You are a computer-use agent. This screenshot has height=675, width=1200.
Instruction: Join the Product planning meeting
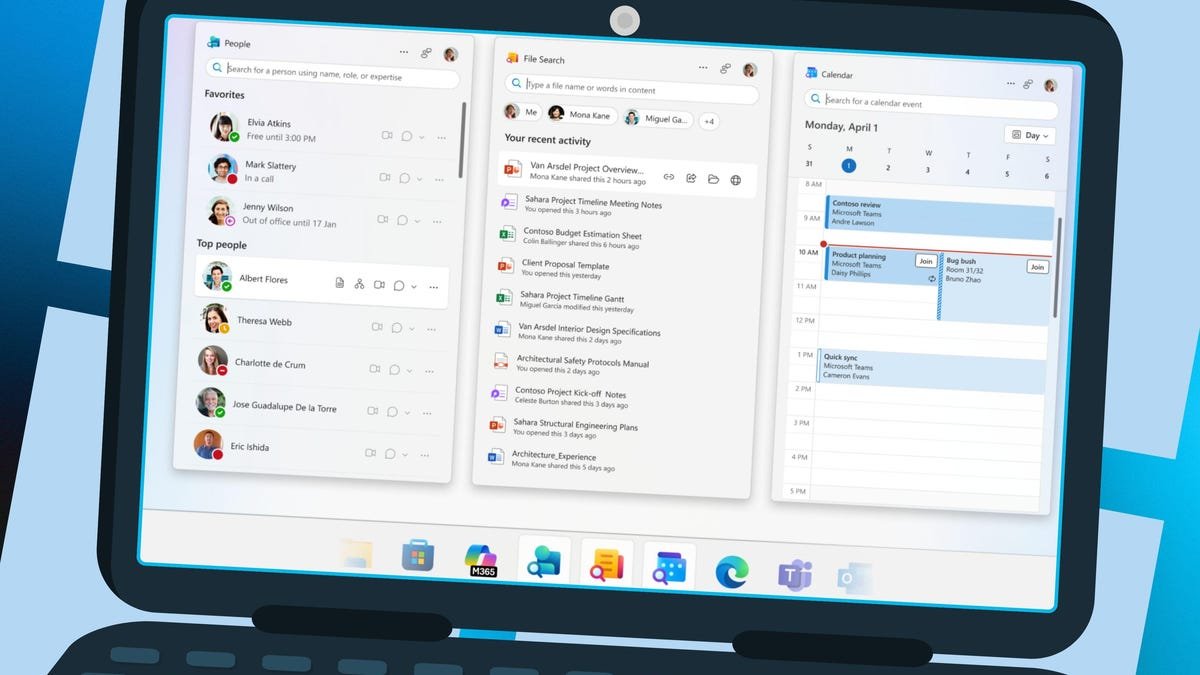coord(926,260)
